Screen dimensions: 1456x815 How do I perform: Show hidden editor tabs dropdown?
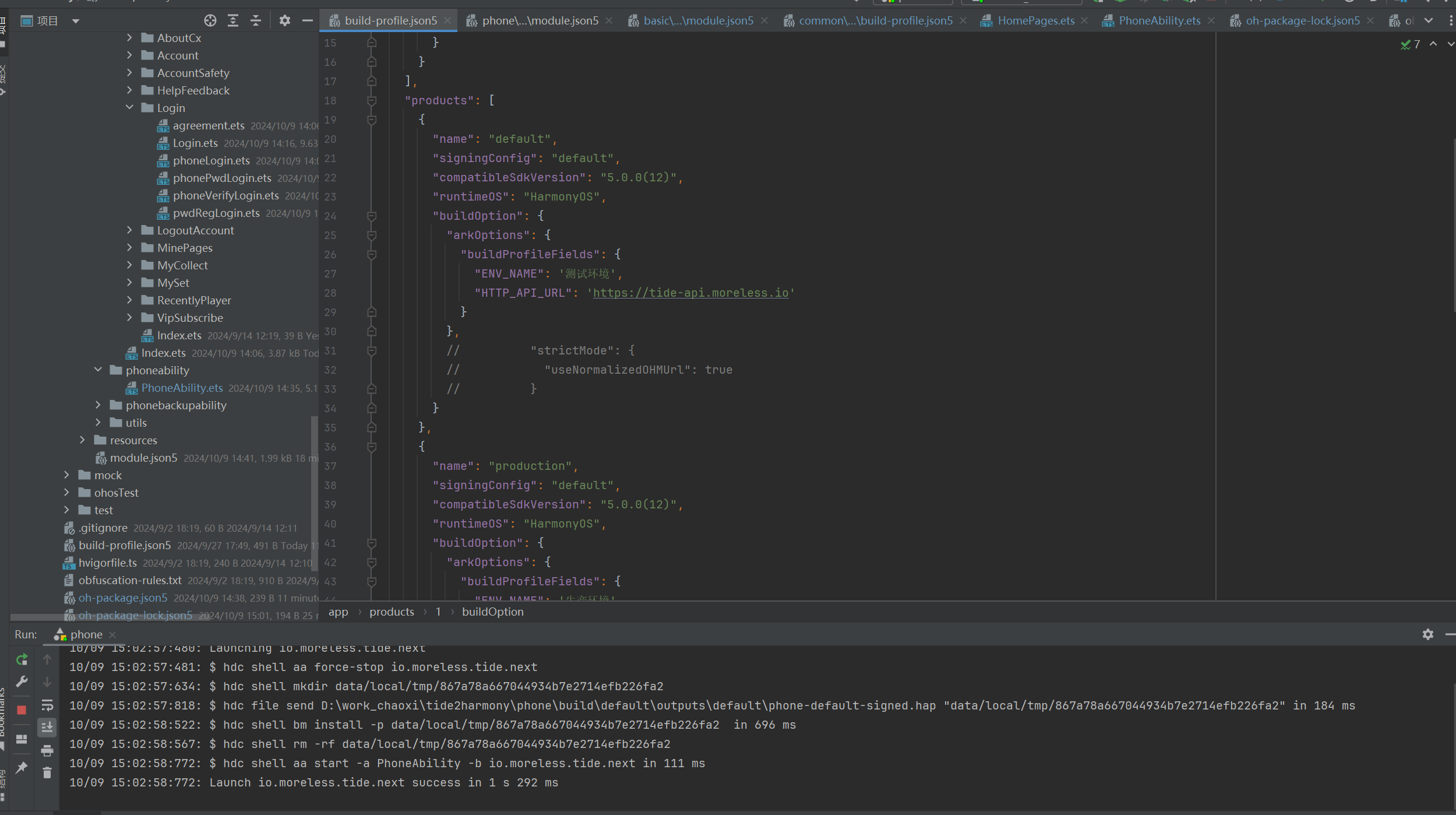(1429, 21)
